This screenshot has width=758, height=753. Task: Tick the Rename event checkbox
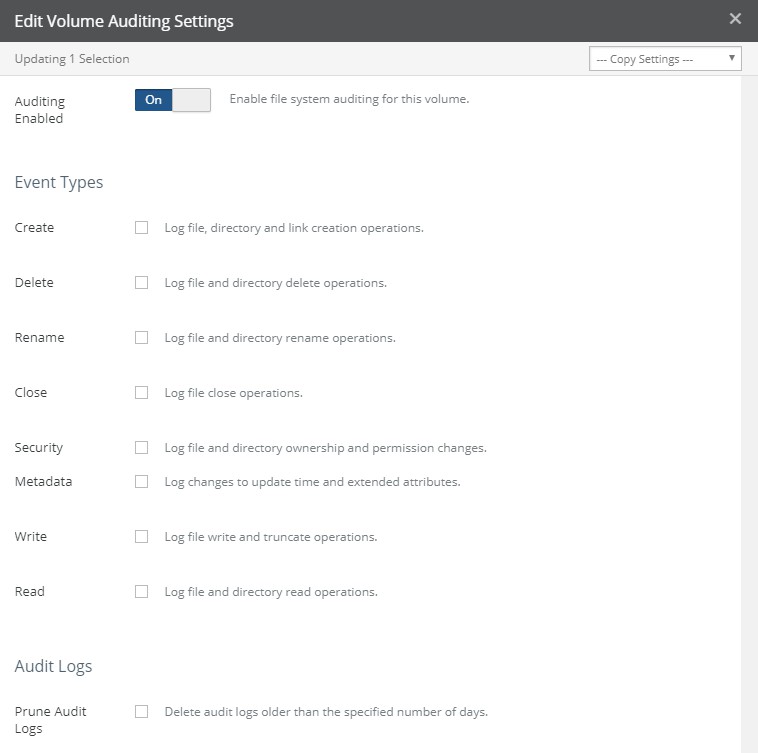click(141, 338)
